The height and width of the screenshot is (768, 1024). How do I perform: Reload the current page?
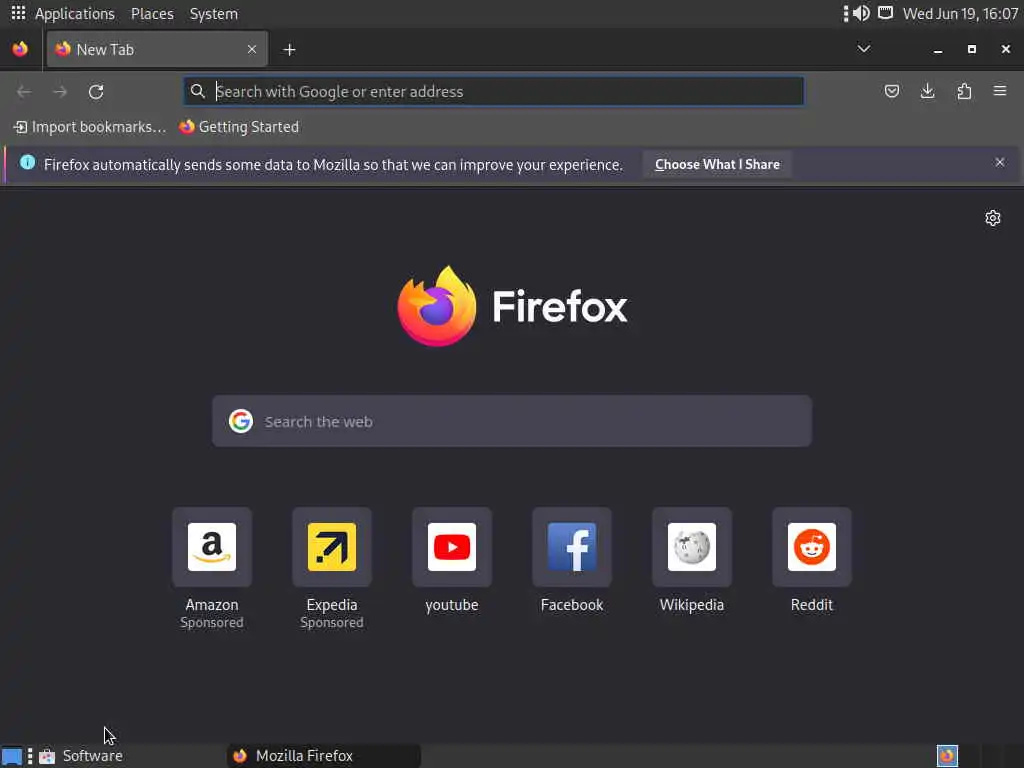point(96,91)
